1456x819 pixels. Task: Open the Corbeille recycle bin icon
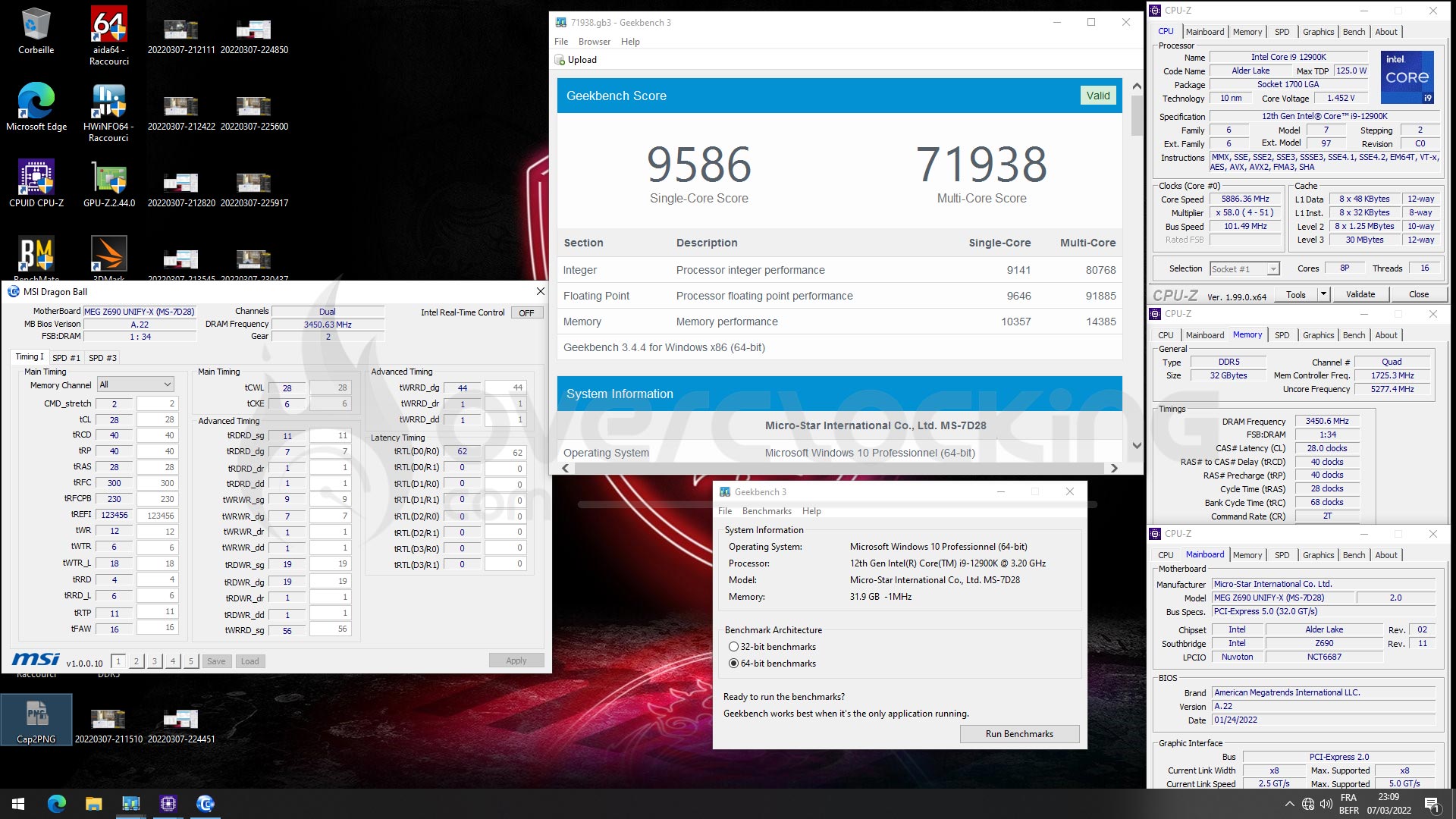click(x=36, y=31)
